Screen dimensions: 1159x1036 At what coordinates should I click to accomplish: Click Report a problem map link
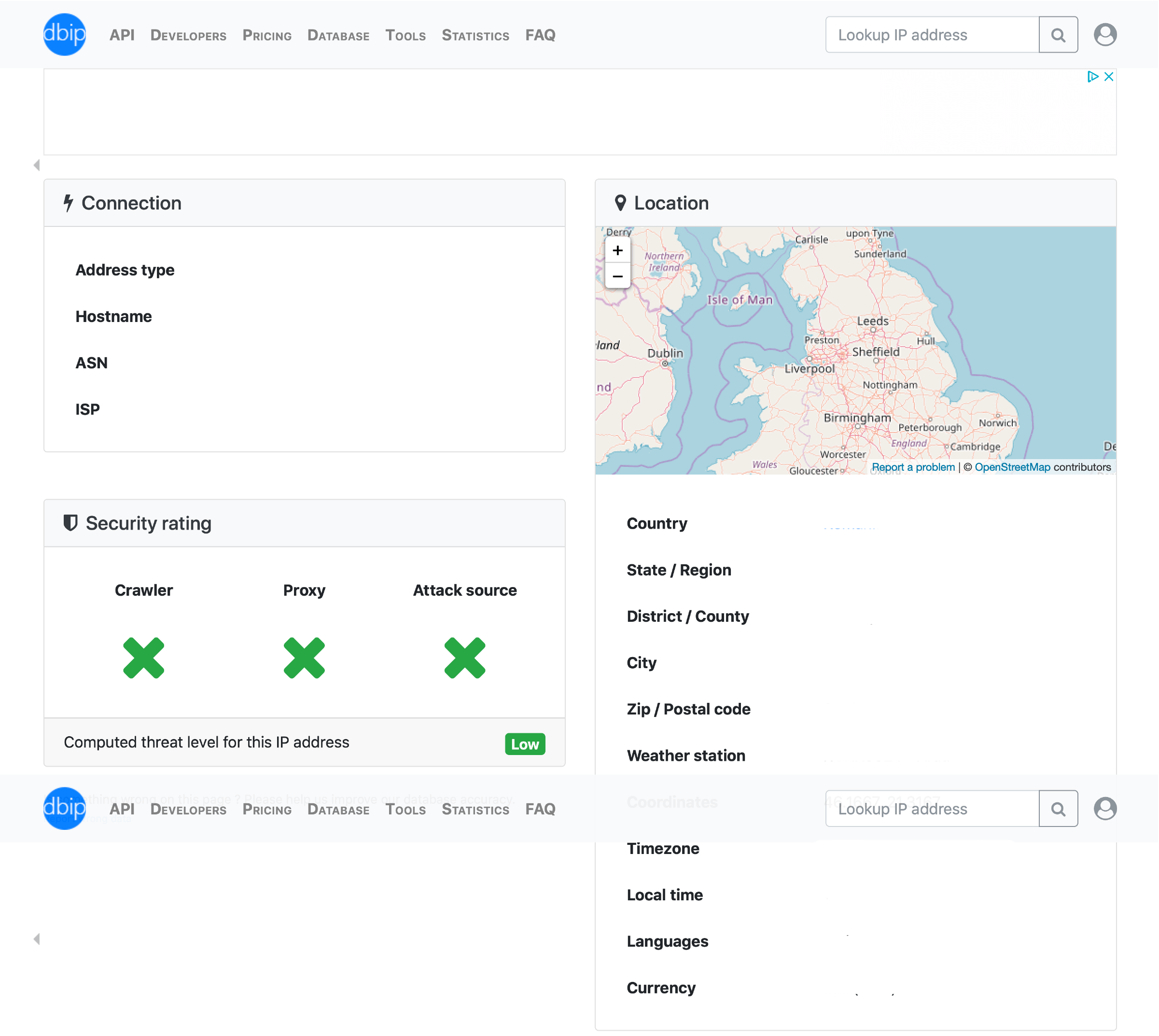[x=913, y=467]
